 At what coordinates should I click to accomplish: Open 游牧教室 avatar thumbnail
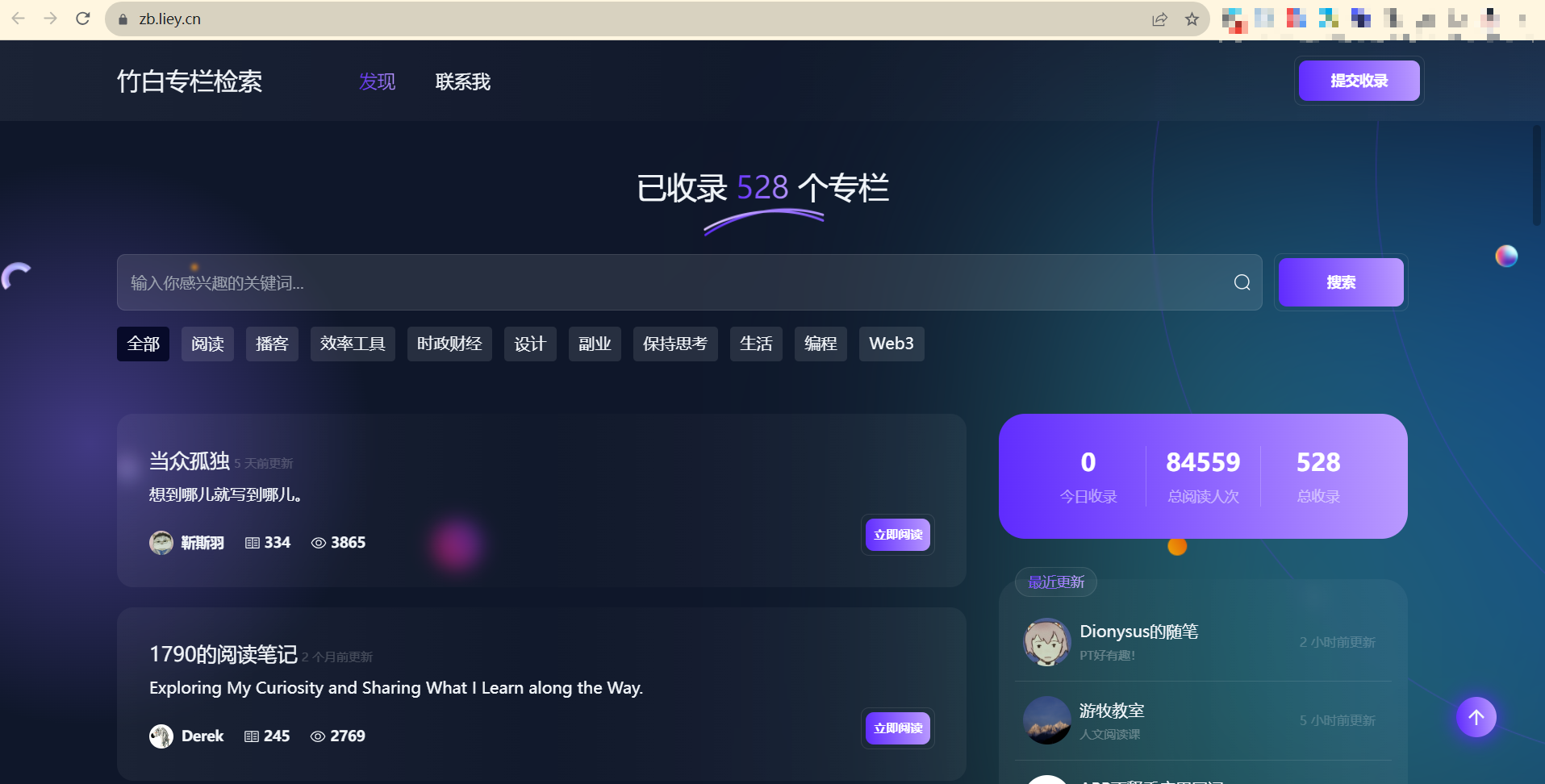coord(1047,720)
